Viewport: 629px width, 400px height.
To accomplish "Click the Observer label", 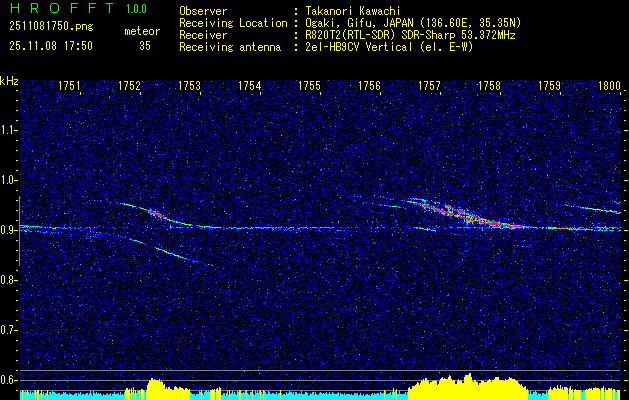I will [203, 11].
